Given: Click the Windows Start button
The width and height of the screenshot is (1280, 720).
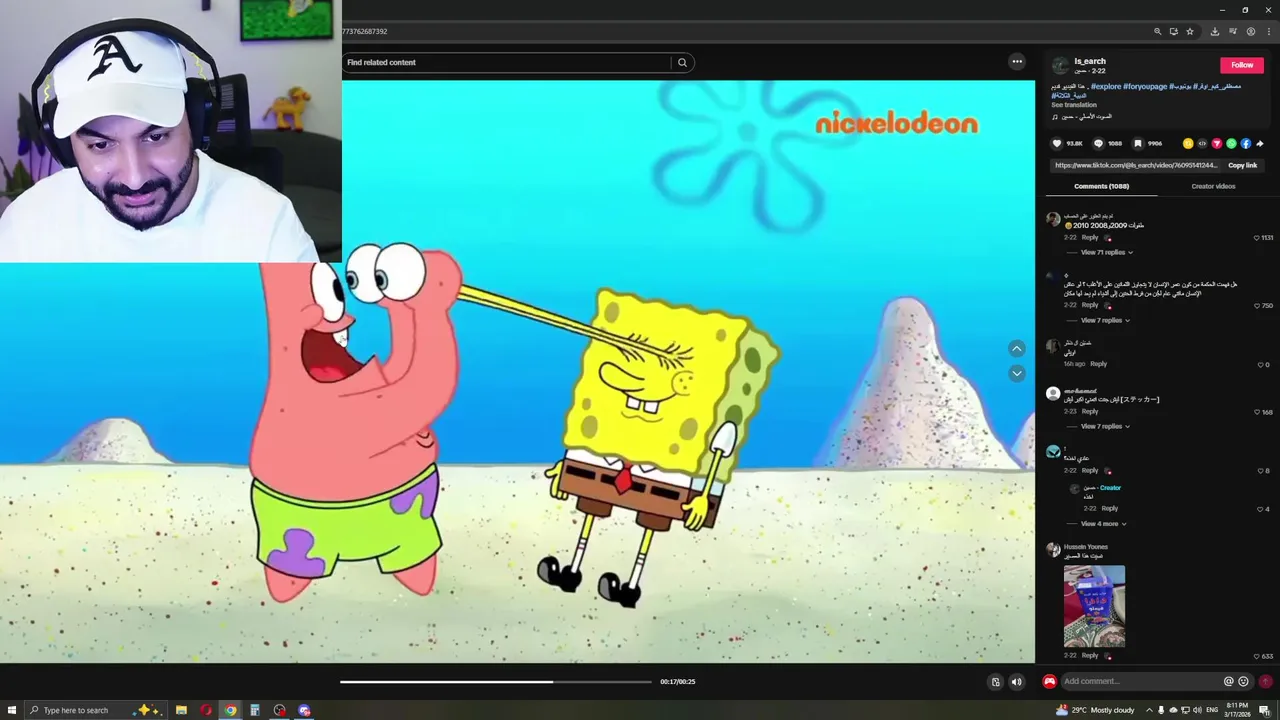Looking at the screenshot, I should click(12, 710).
